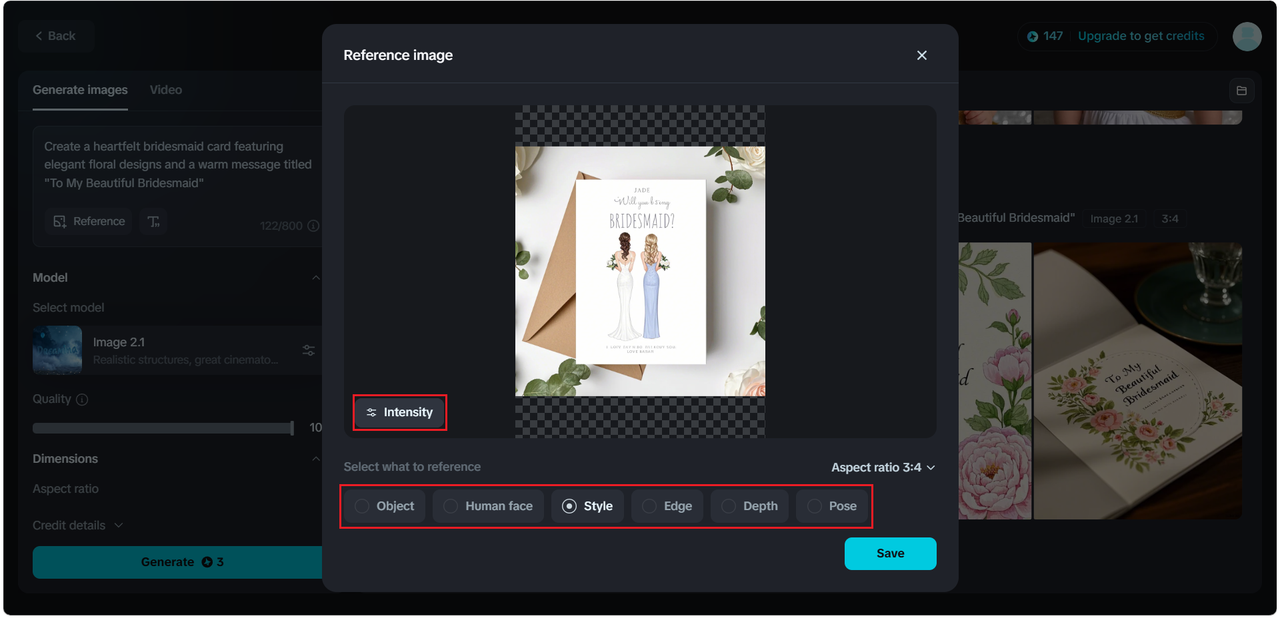Select the Human face reference option

point(488,506)
